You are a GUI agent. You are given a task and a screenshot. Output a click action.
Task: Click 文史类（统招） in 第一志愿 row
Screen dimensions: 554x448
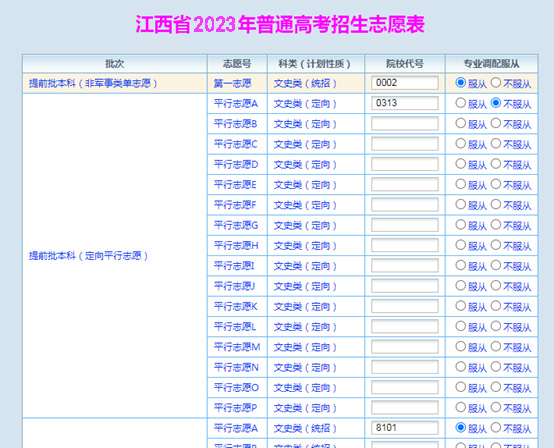(305, 83)
